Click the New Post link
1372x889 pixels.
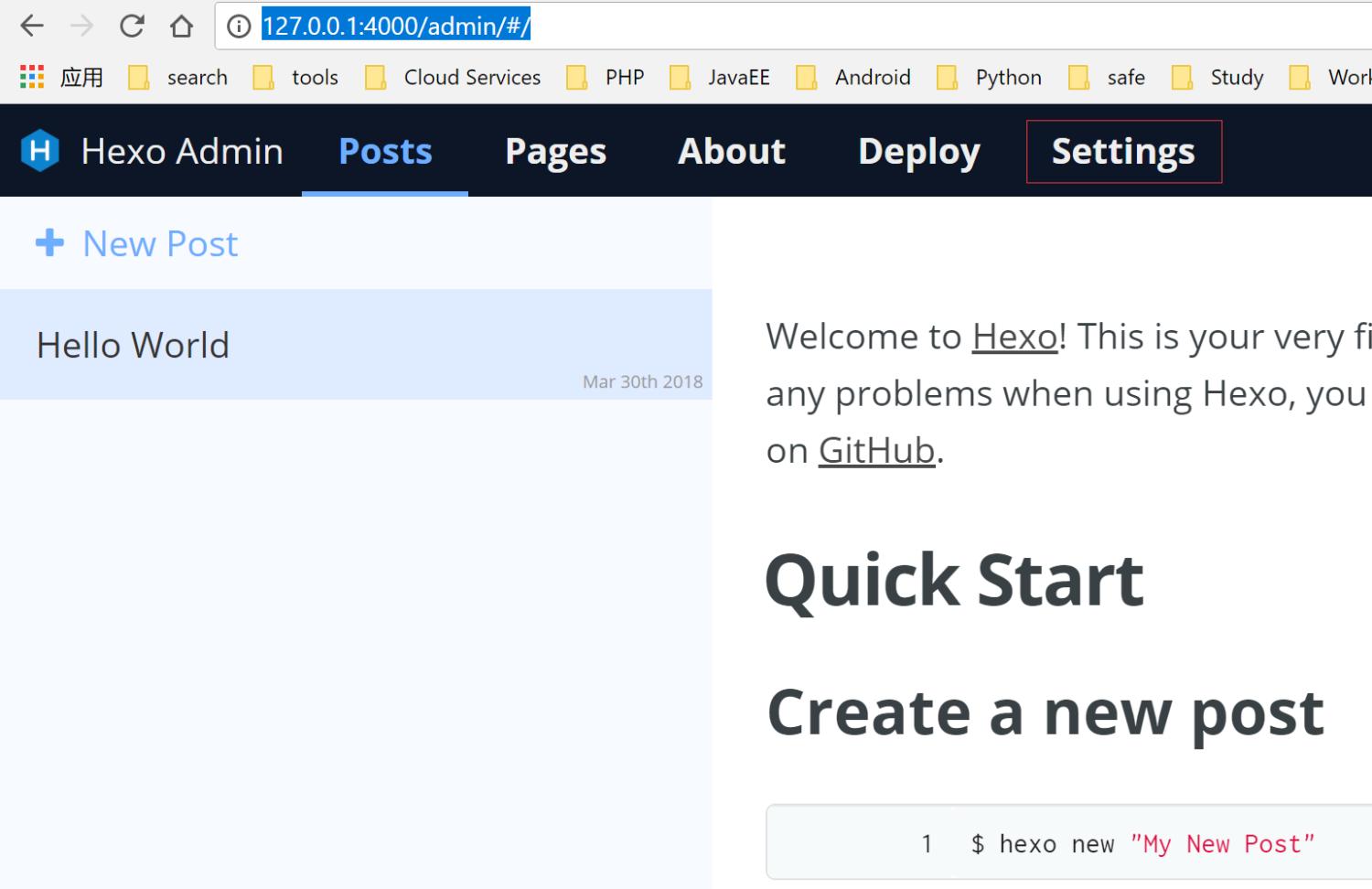click(x=160, y=244)
